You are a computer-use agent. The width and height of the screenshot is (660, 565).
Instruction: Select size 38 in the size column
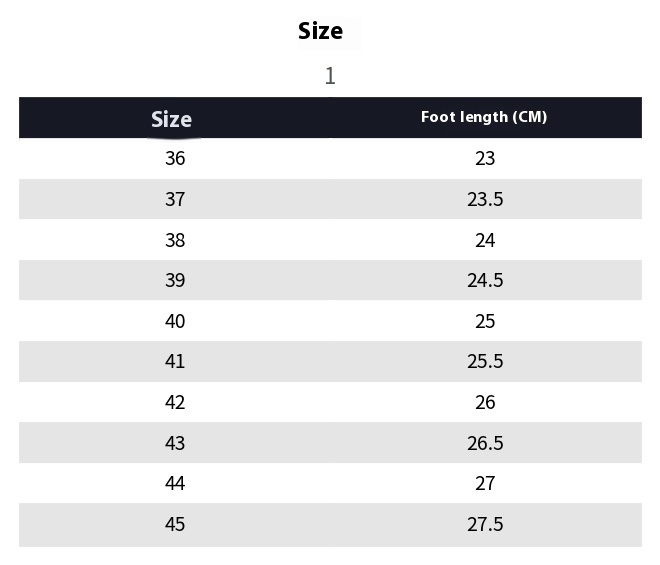pos(175,240)
